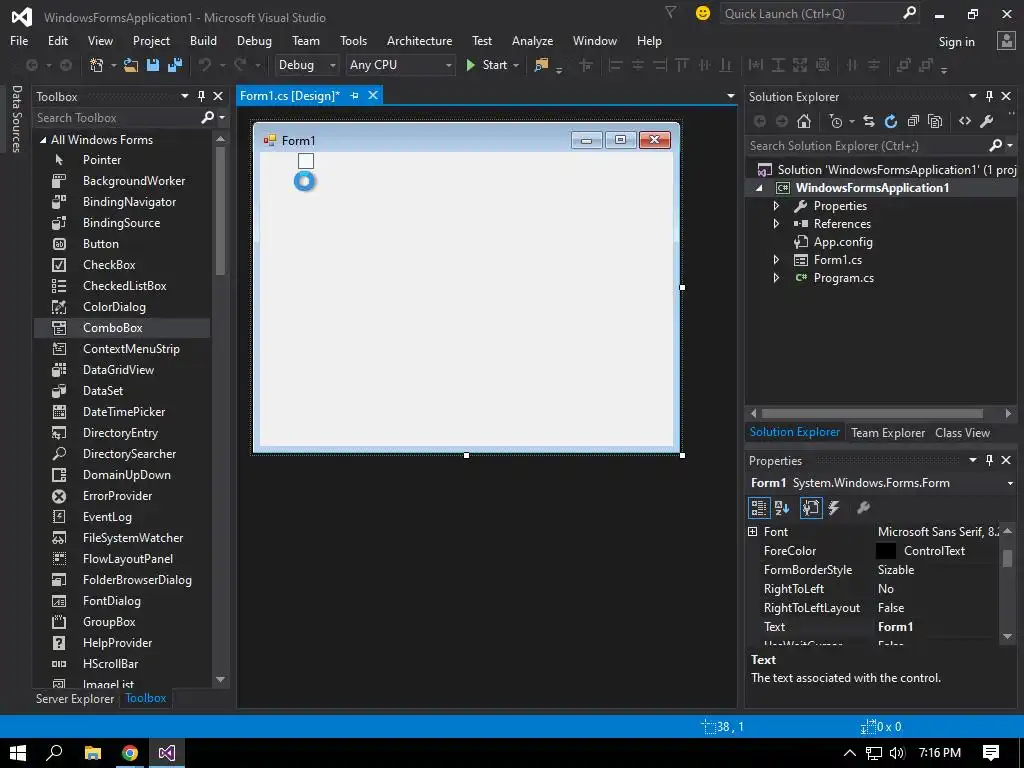The width and height of the screenshot is (1024, 768).
Task: Expand the Form1.cs node
Action: 776,259
